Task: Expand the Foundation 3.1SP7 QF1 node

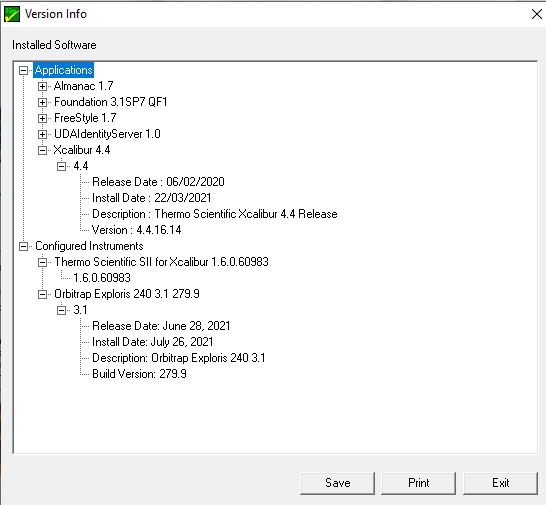Action: click(x=42, y=102)
